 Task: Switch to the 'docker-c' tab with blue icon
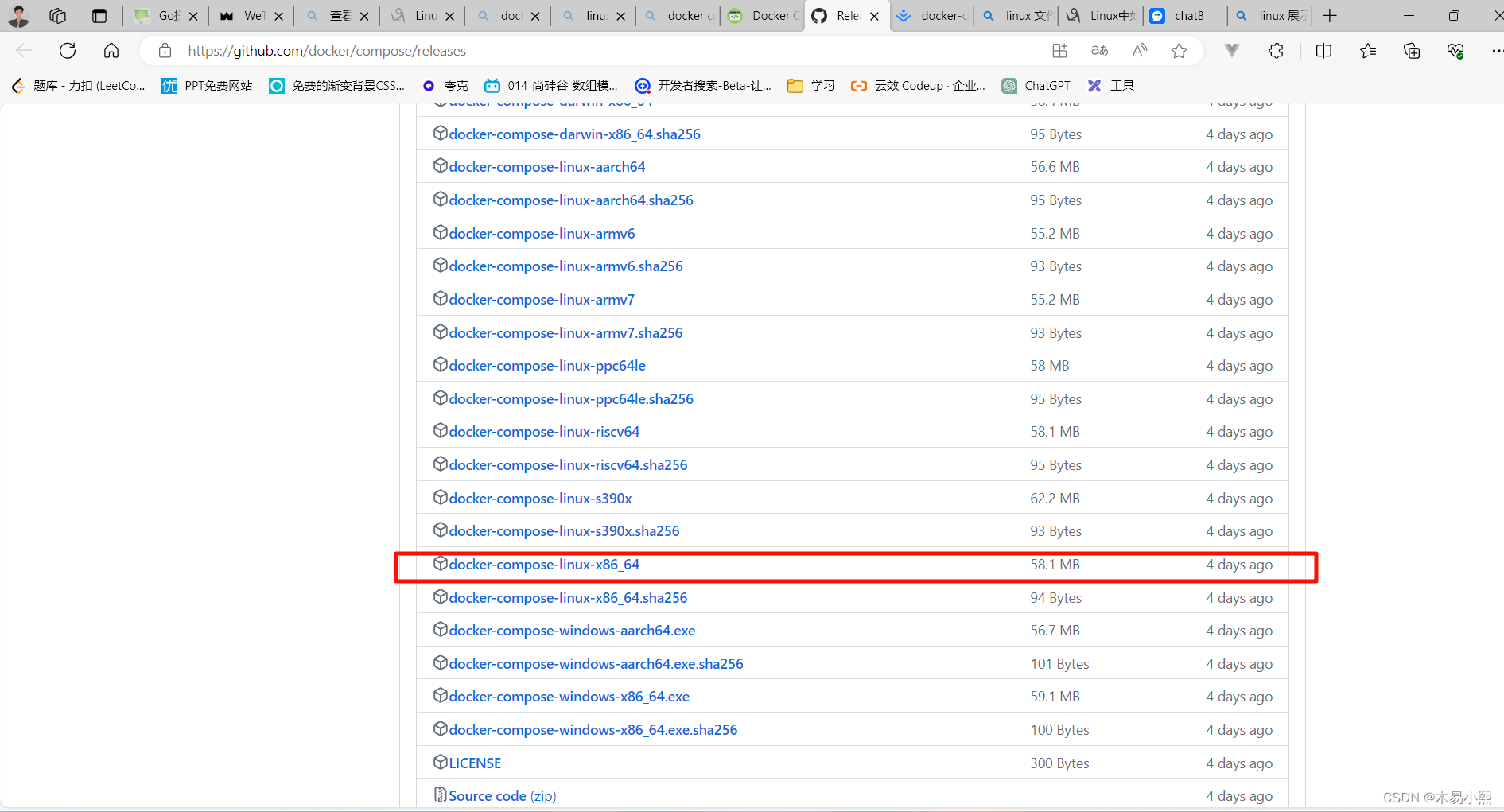[933, 15]
